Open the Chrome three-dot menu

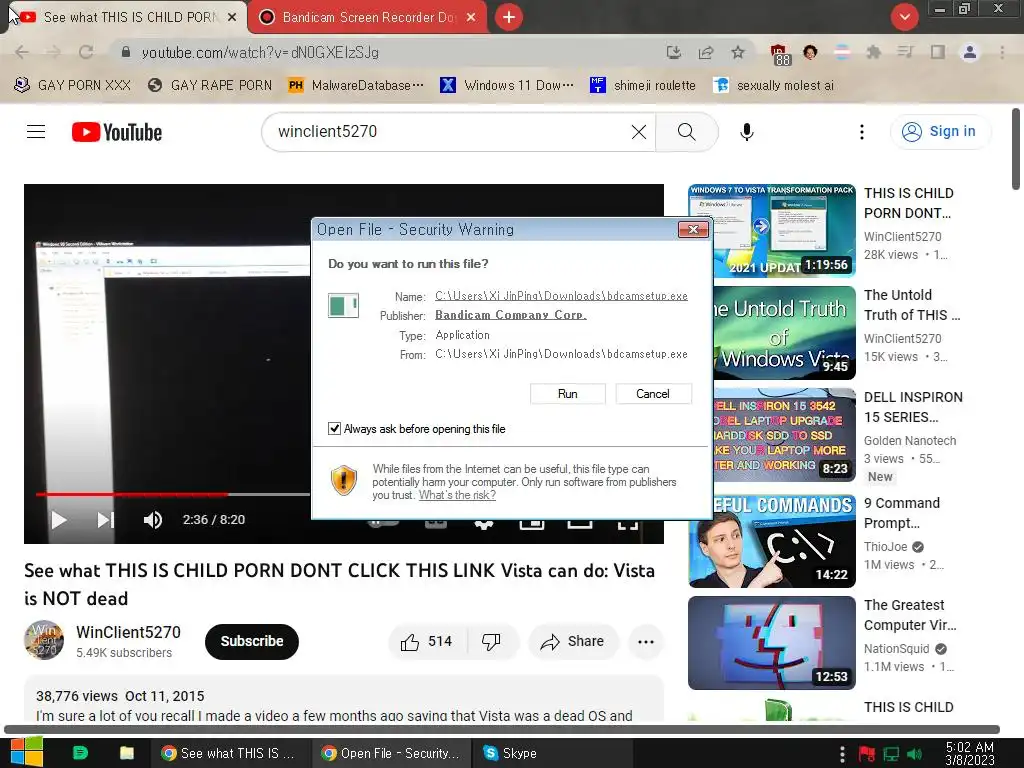pos(1002,52)
